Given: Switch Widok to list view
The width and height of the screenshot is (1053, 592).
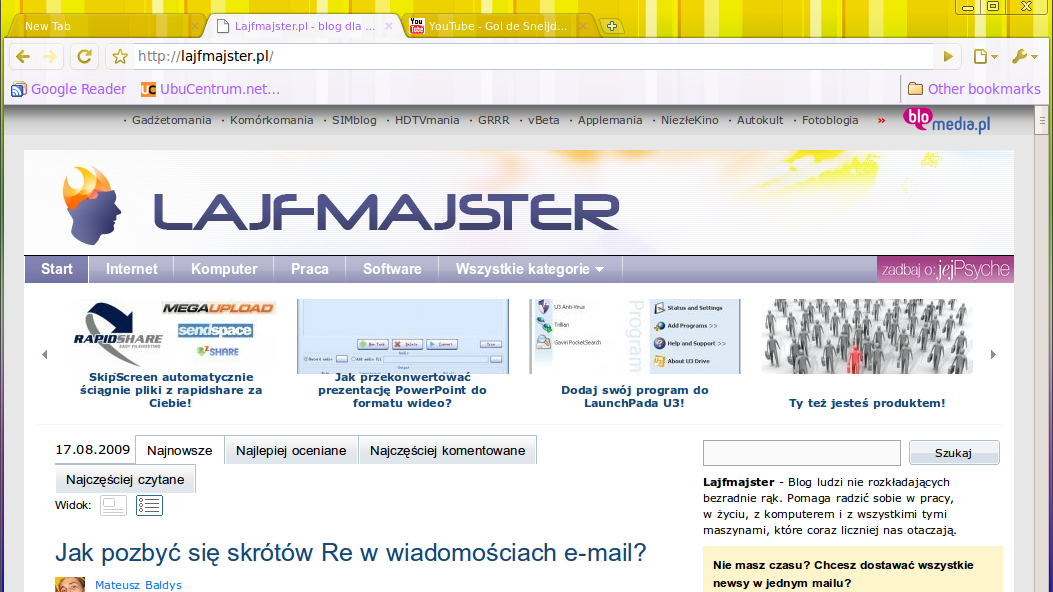Looking at the screenshot, I should (x=149, y=505).
